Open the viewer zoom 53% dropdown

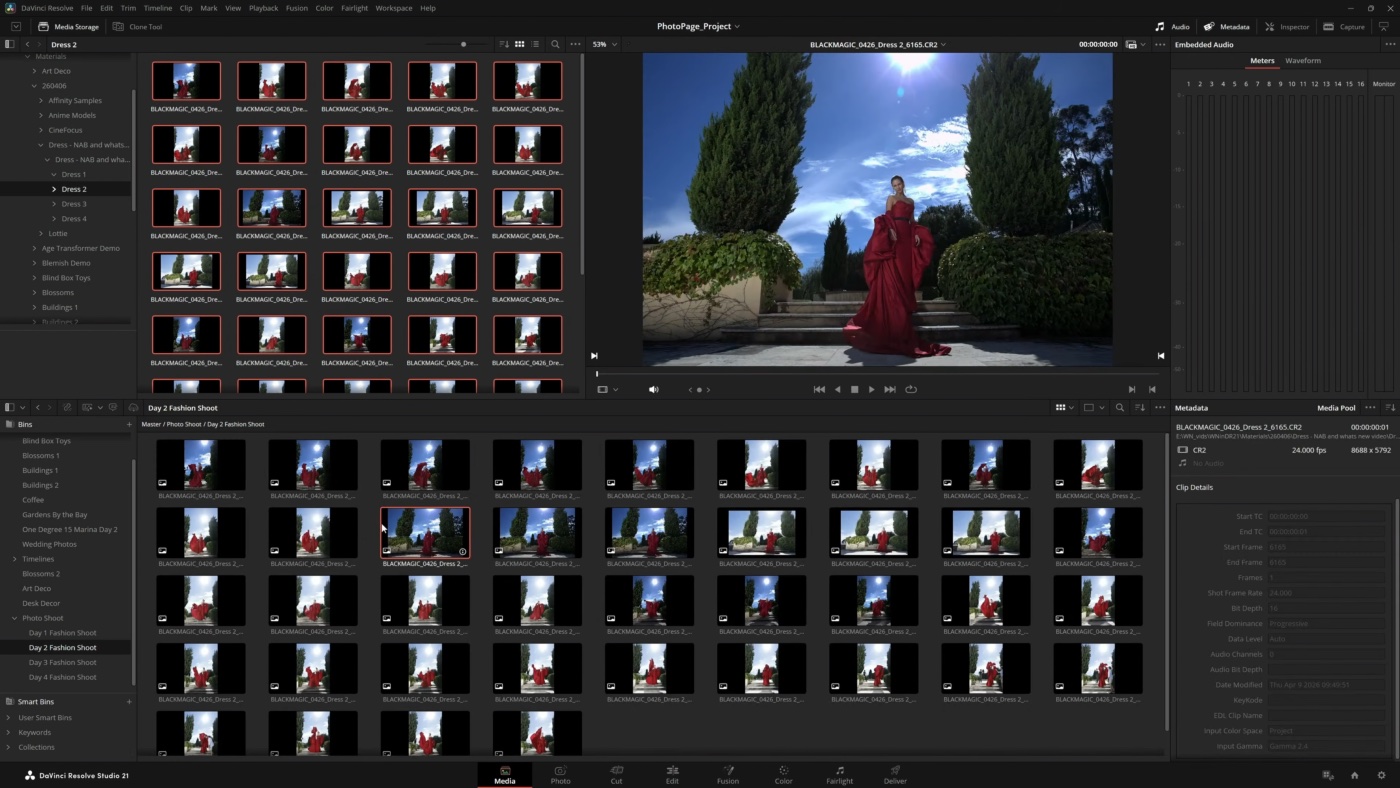click(x=604, y=45)
